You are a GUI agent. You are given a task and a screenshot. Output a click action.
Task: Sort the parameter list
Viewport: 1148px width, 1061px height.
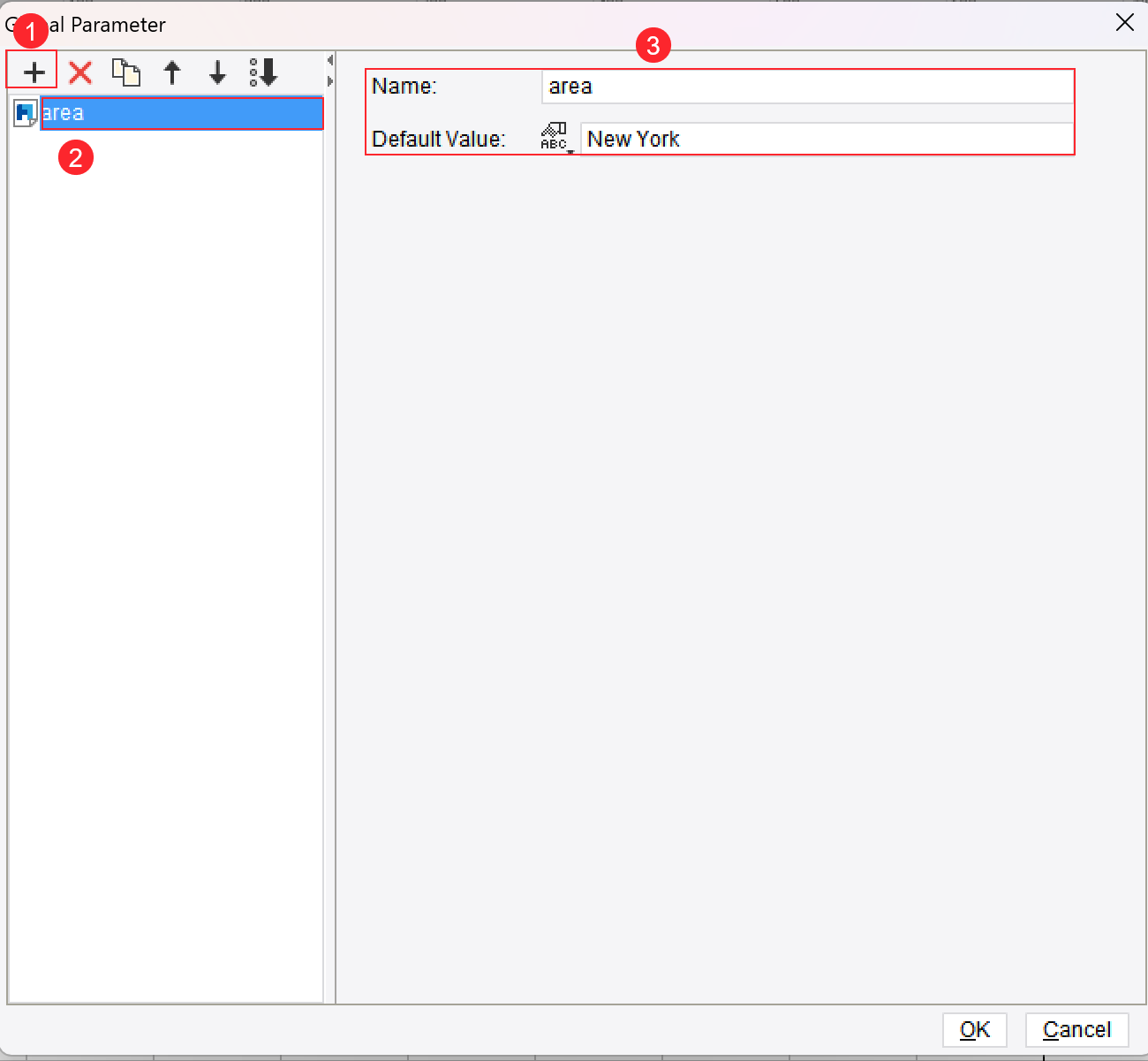point(263,72)
